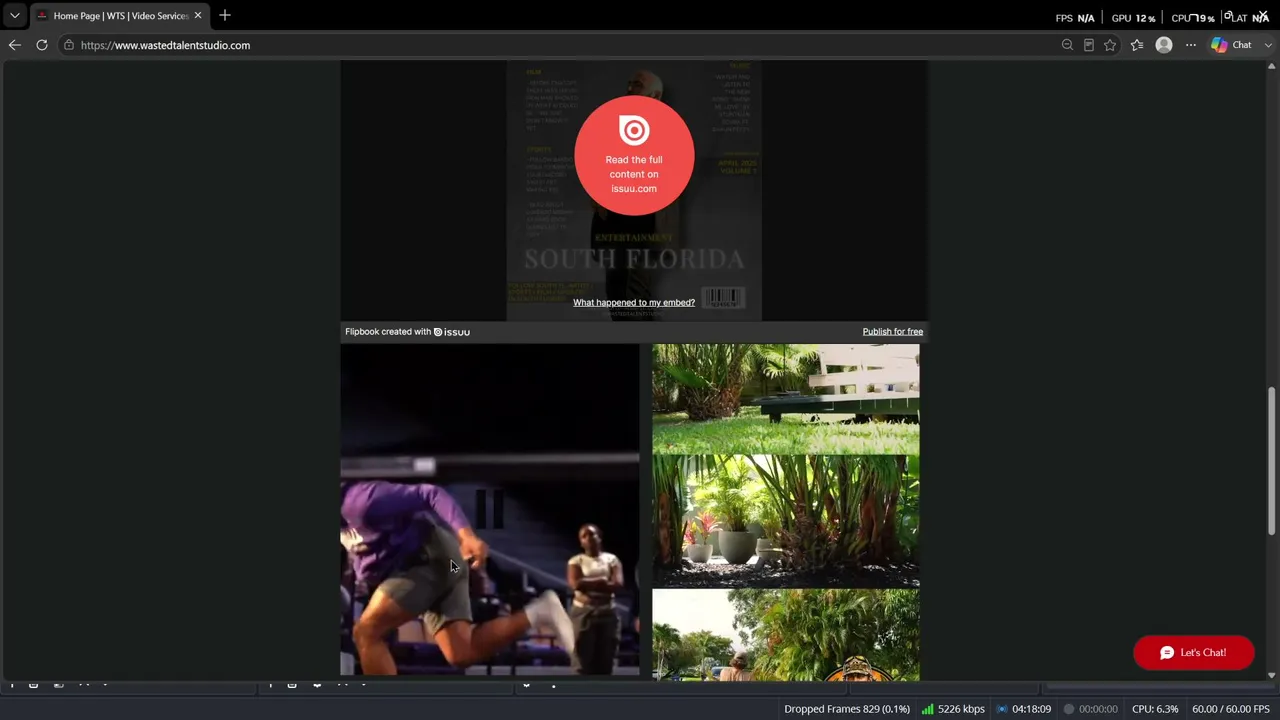The height and width of the screenshot is (720, 1280).
Task: Add this page to favorites
Action: pyautogui.click(x=1110, y=45)
